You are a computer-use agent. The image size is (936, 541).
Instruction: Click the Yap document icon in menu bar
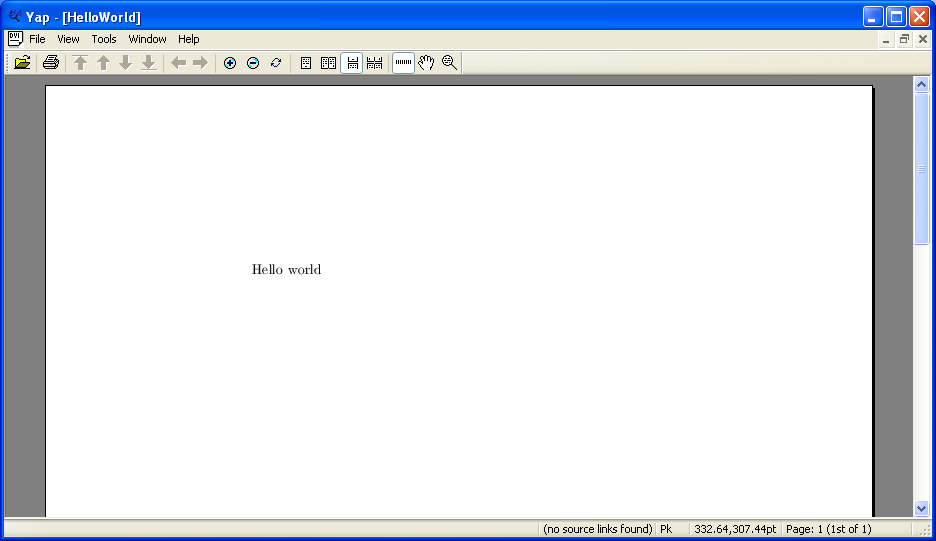(15, 39)
